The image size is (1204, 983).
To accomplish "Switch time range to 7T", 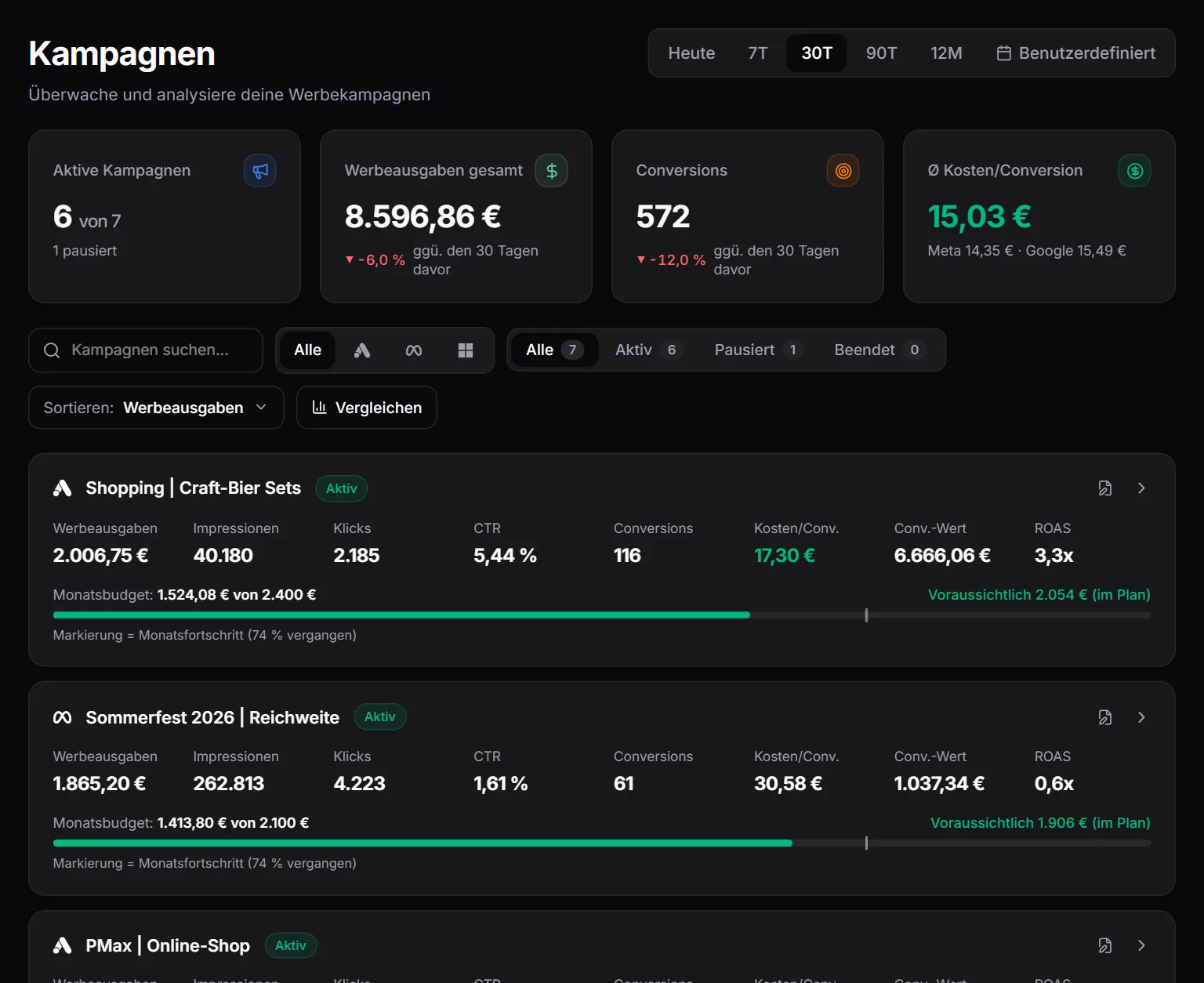I will 758,53.
